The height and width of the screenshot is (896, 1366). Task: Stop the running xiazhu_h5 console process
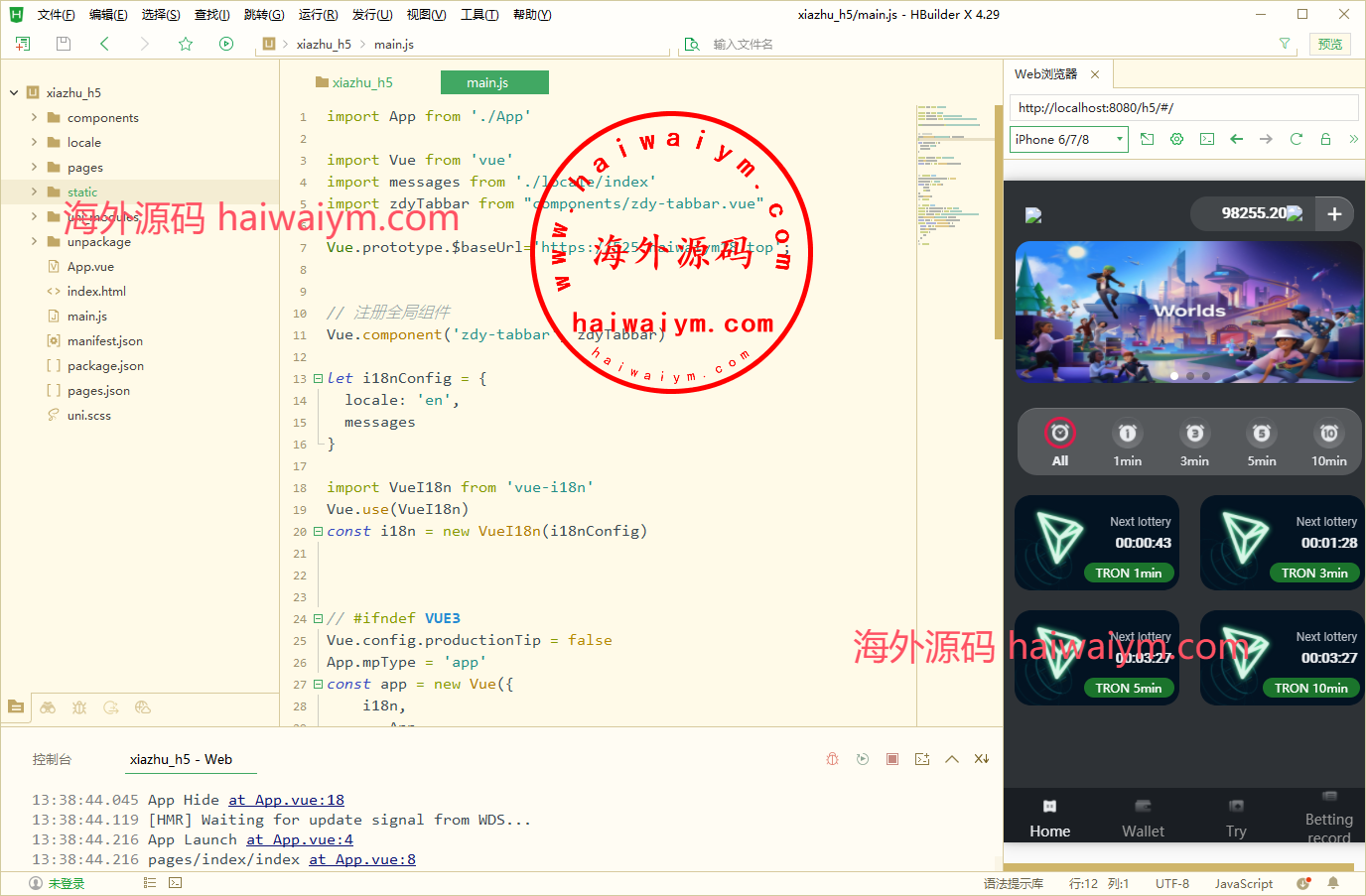click(892, 759)
